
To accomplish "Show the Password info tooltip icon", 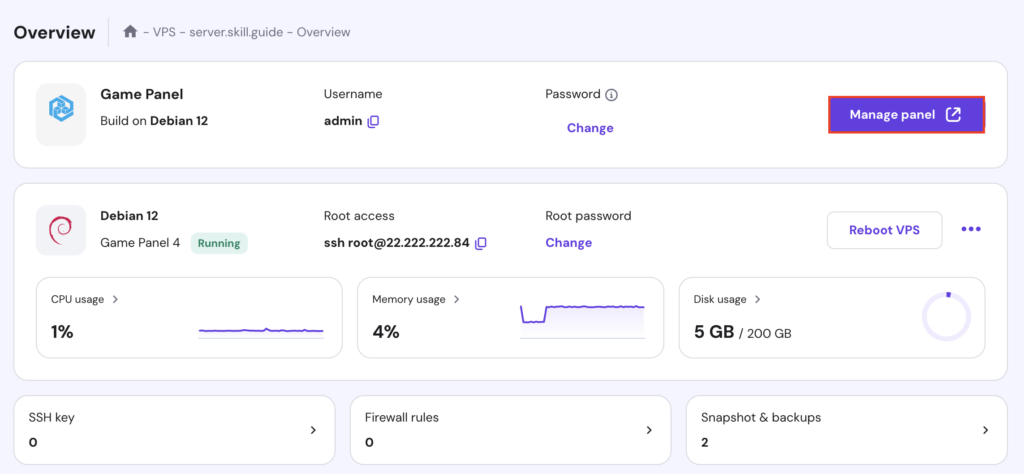I will point(611,95).
